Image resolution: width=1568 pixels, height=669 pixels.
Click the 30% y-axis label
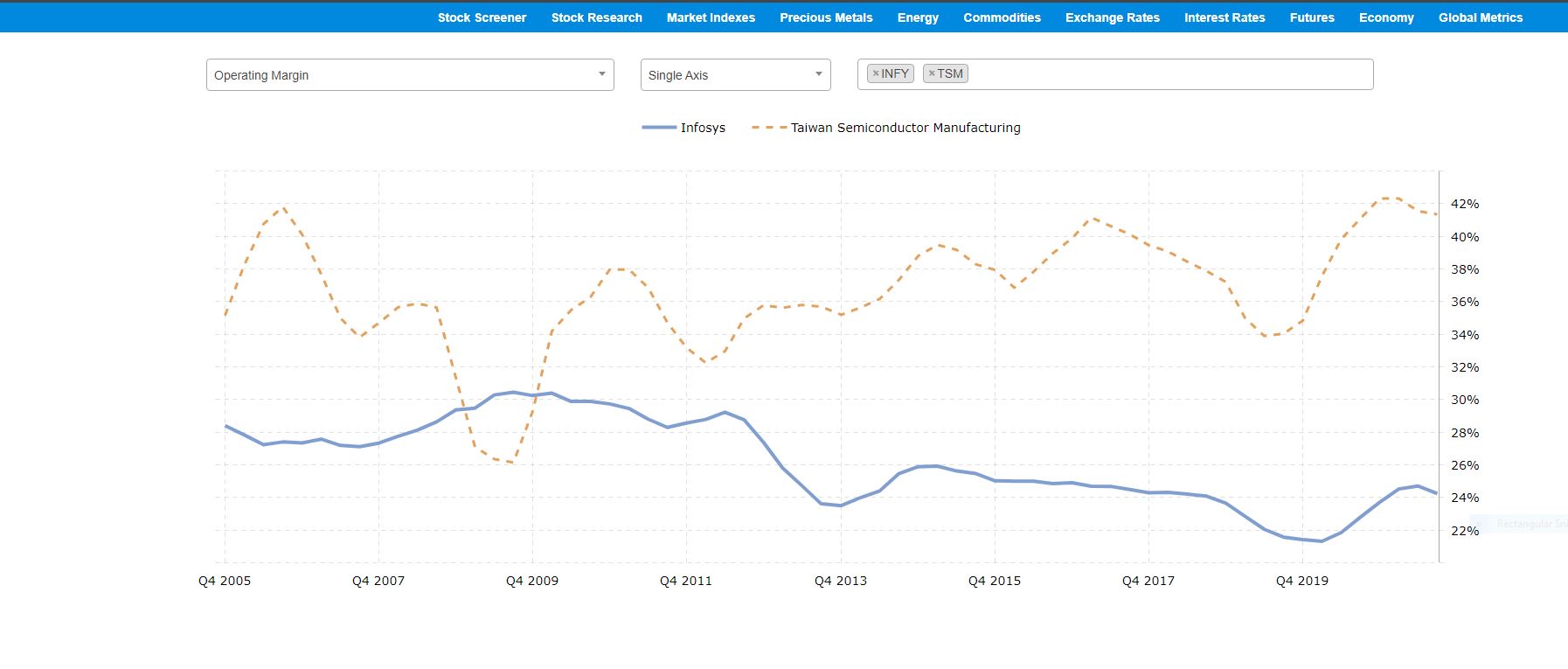pos(1465,400)
